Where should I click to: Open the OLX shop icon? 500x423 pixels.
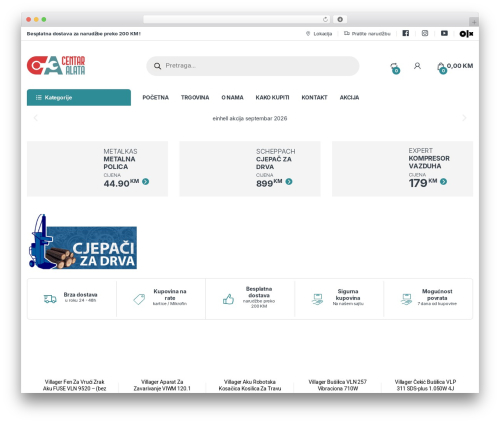pyautogui.click(x=466, y=34)
